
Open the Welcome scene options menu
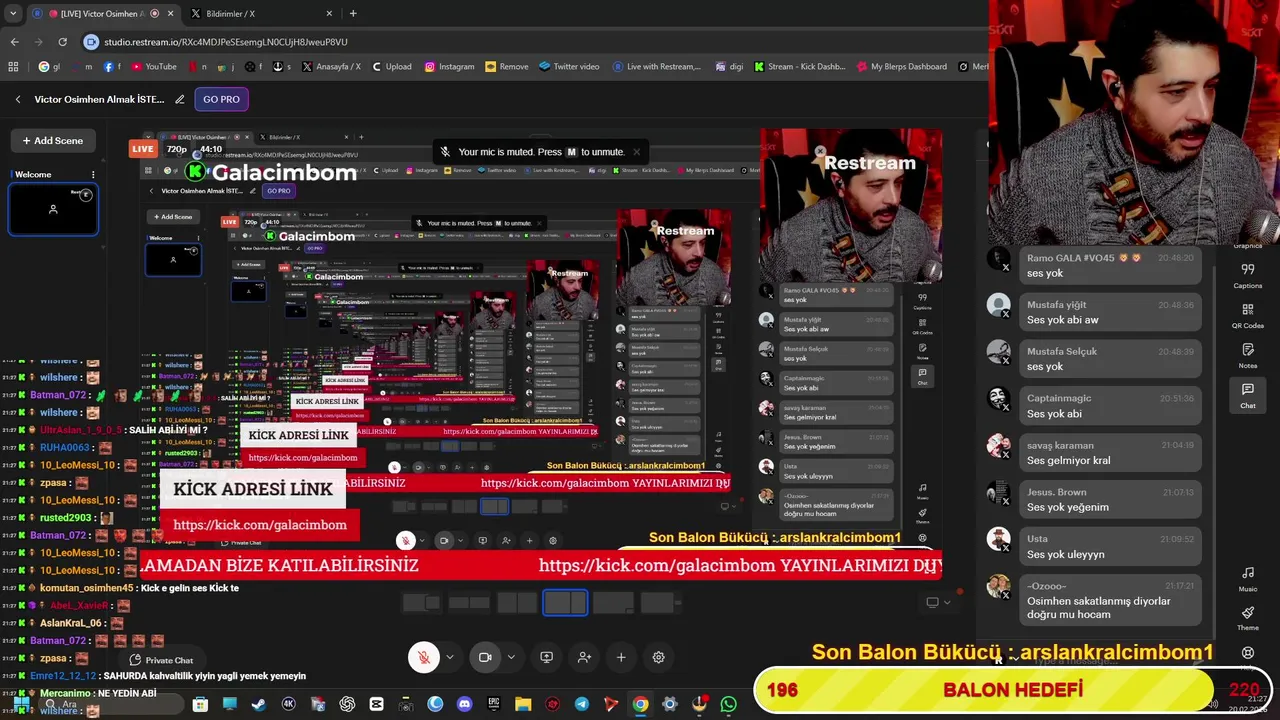pyautogui.click(x=93, y=174)
